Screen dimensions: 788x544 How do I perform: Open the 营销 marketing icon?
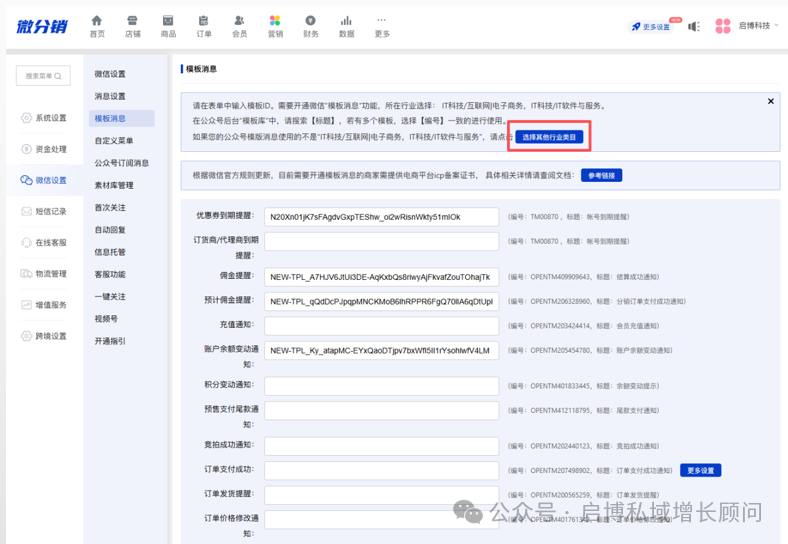pyautogui.click(x=275, y=21)
